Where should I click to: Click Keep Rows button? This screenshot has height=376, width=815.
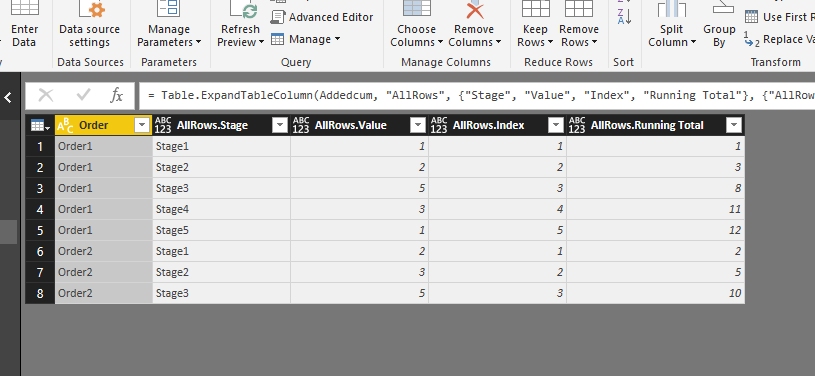(x=535, y=25)
